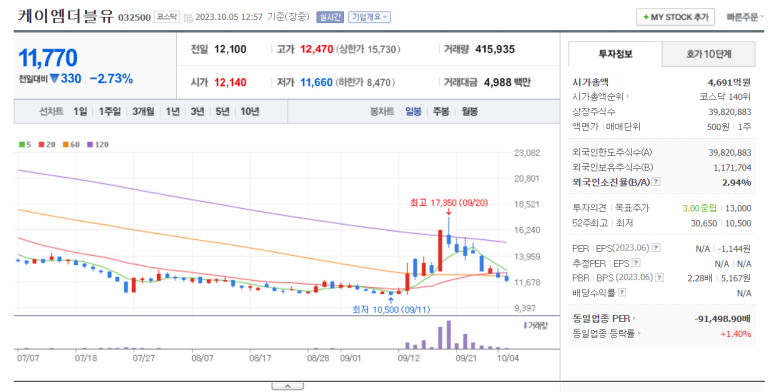The image size is (773, 392).
Task: Click the help icon beside PER EPS(2023.06)
Action: (656, 248)
